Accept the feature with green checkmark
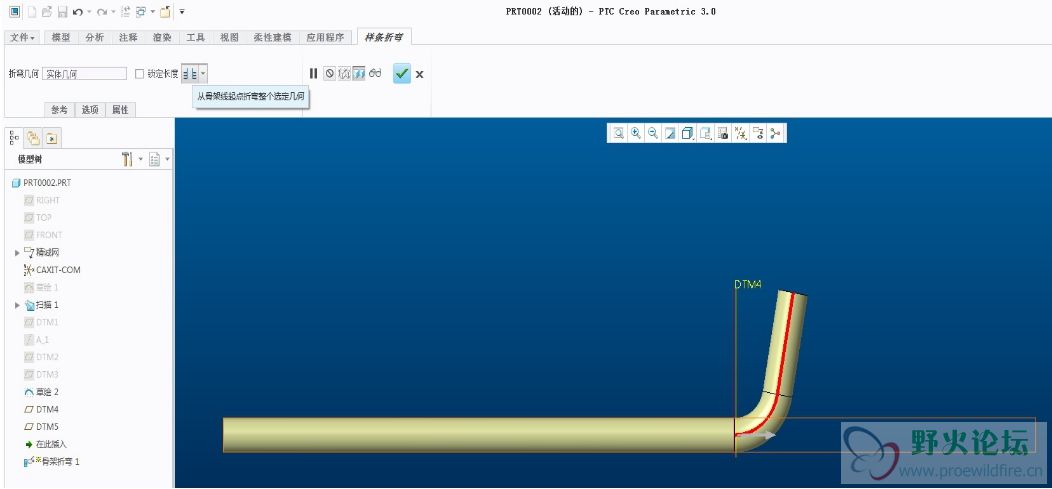 402,73
